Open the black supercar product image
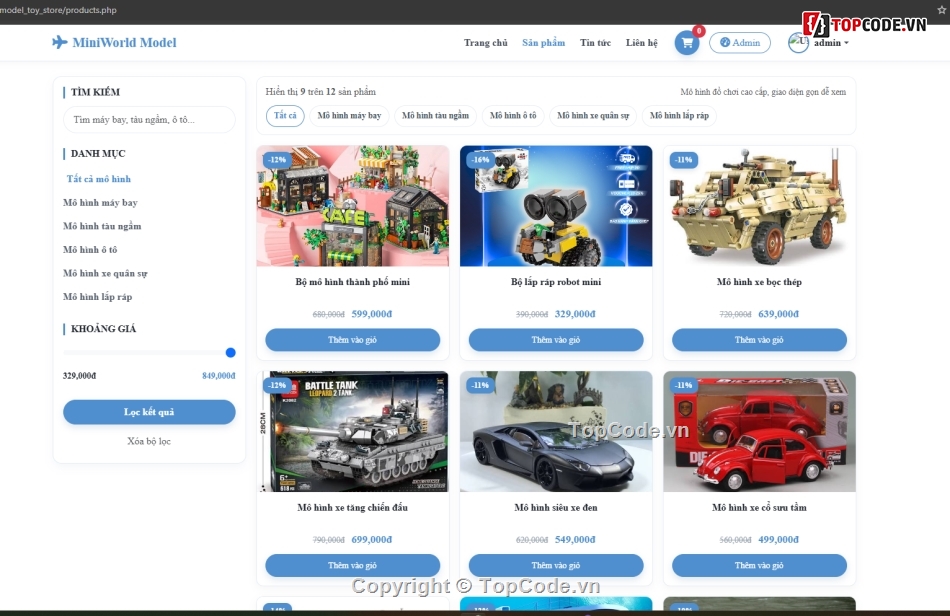Image resolution: width=950 pixels, height=616 pixels. [x=556, y=431]
